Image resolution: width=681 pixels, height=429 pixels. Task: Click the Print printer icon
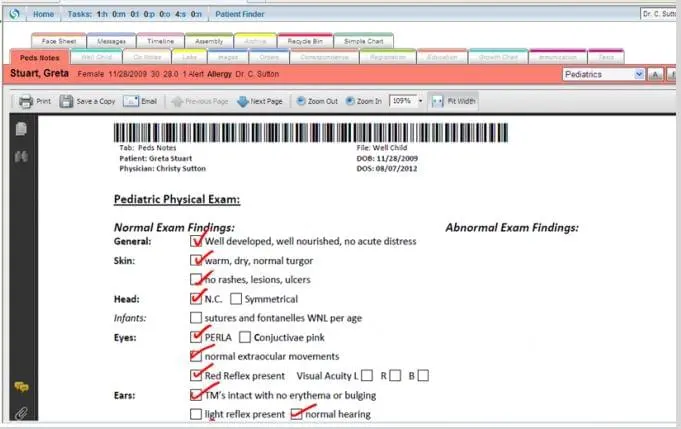[x=26, y=101]
